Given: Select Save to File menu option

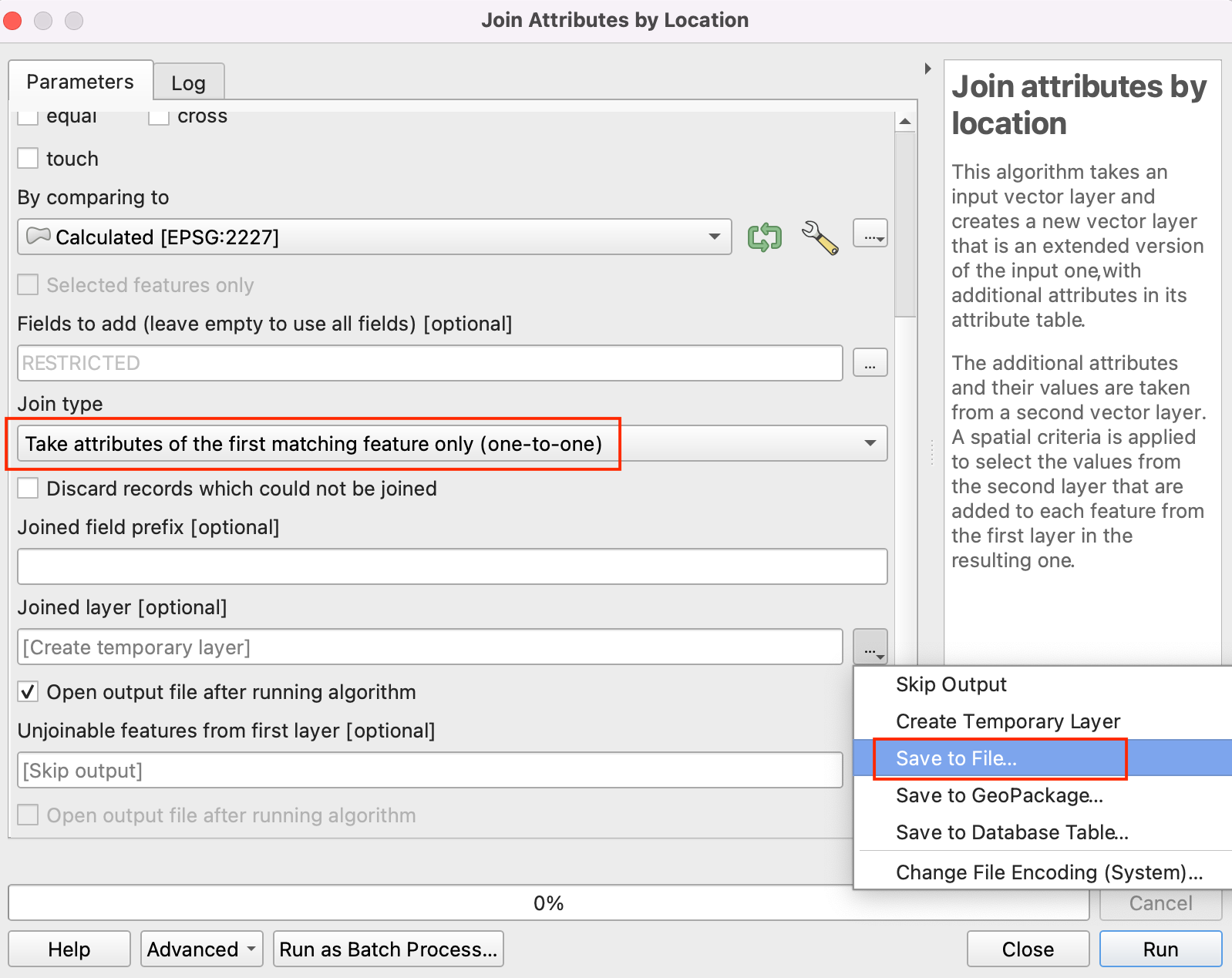Looking at the screenshot, I should tap(956, 758).
